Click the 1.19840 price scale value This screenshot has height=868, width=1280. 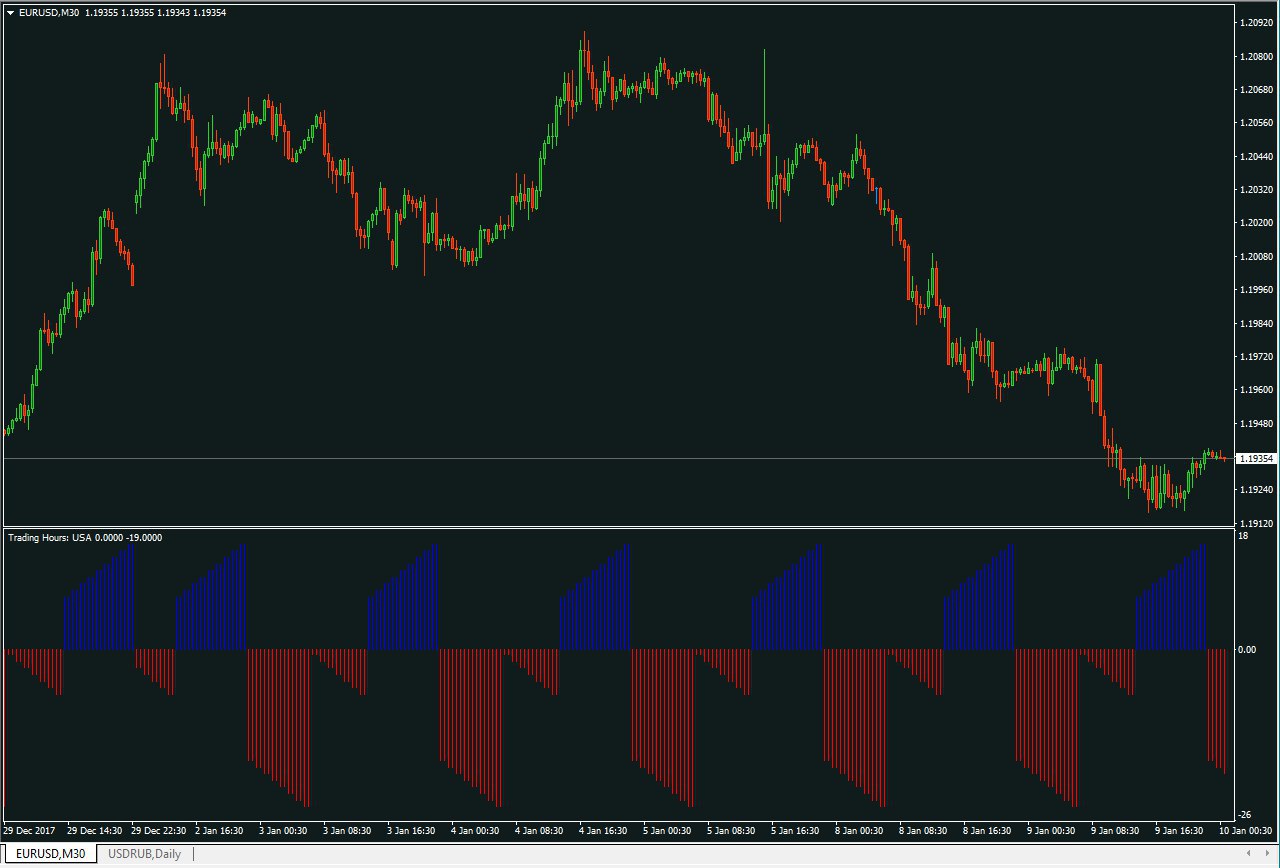[x=1257, y=323]
